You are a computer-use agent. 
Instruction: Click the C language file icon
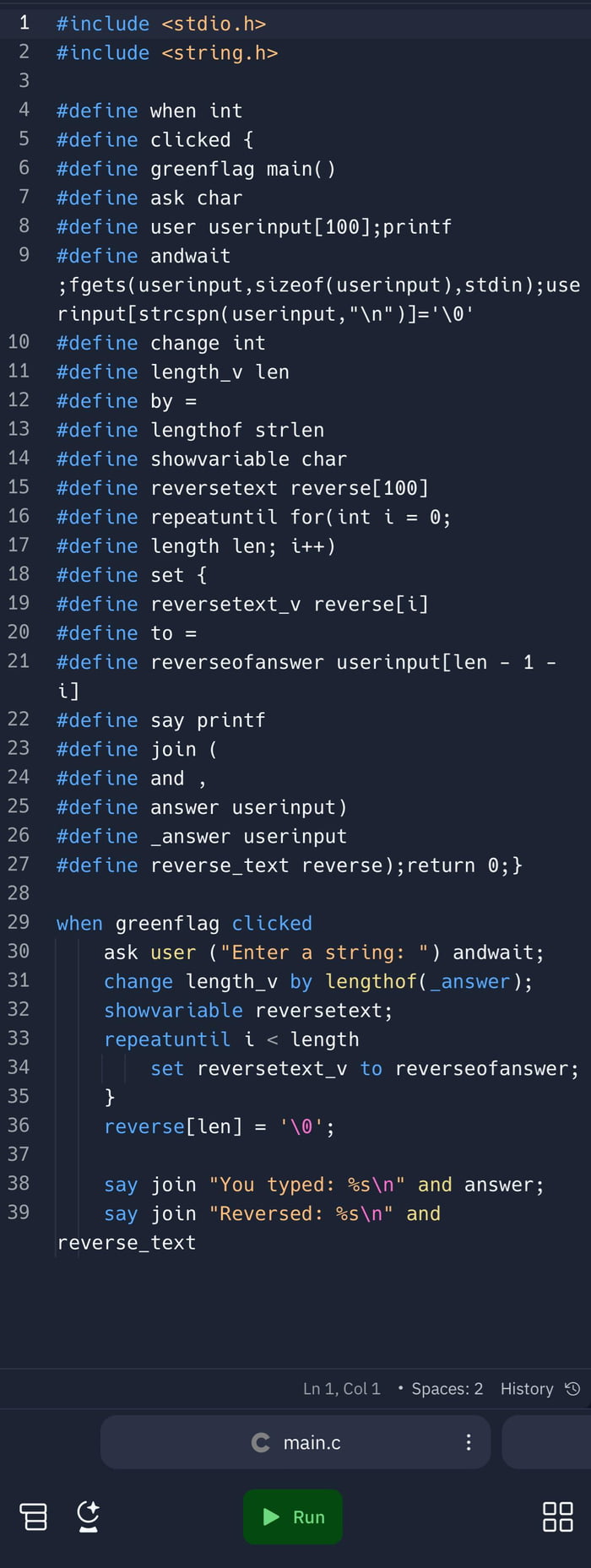261,1442
